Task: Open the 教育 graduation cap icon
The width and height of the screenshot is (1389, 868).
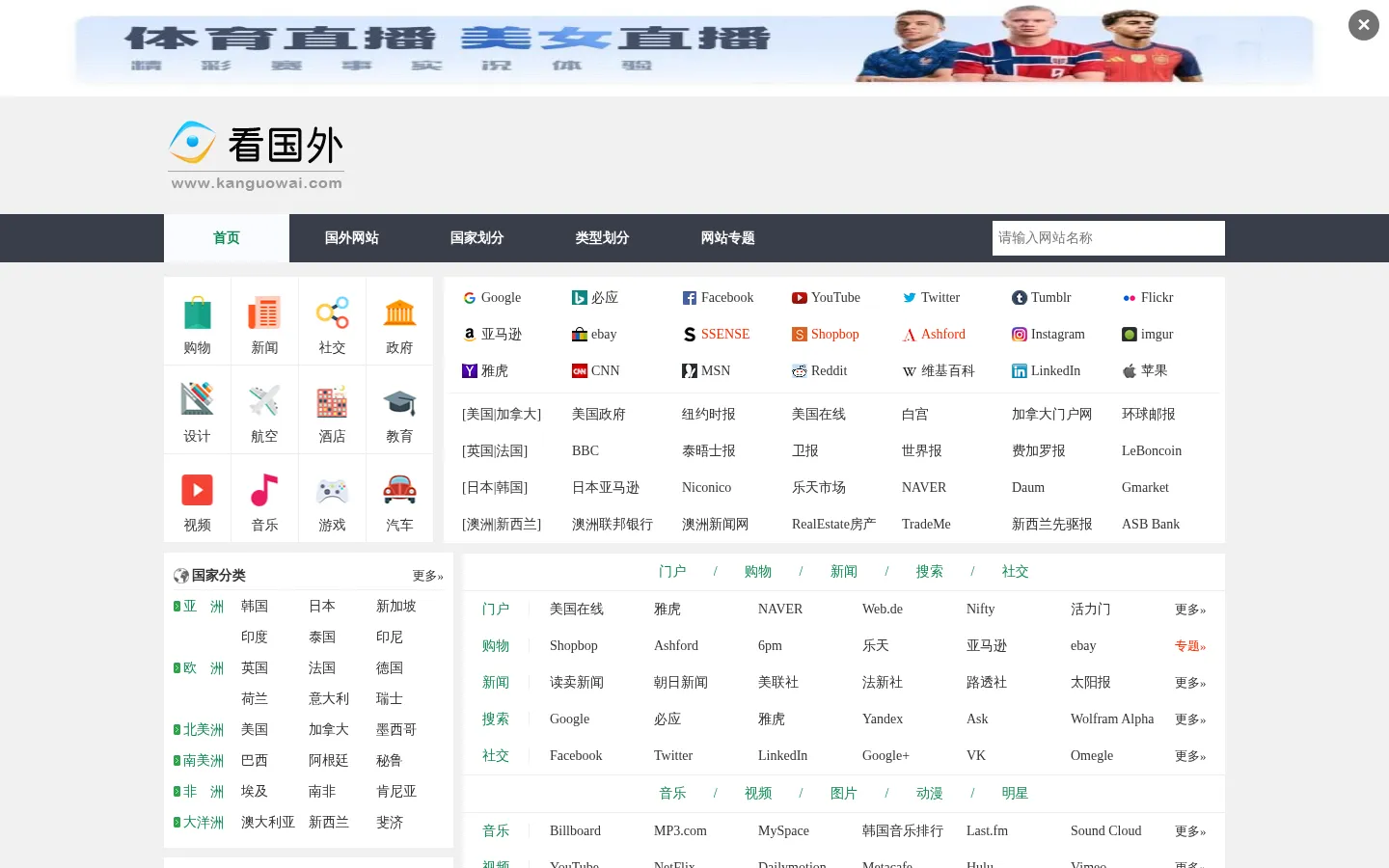Action: (x=399, y=401)
